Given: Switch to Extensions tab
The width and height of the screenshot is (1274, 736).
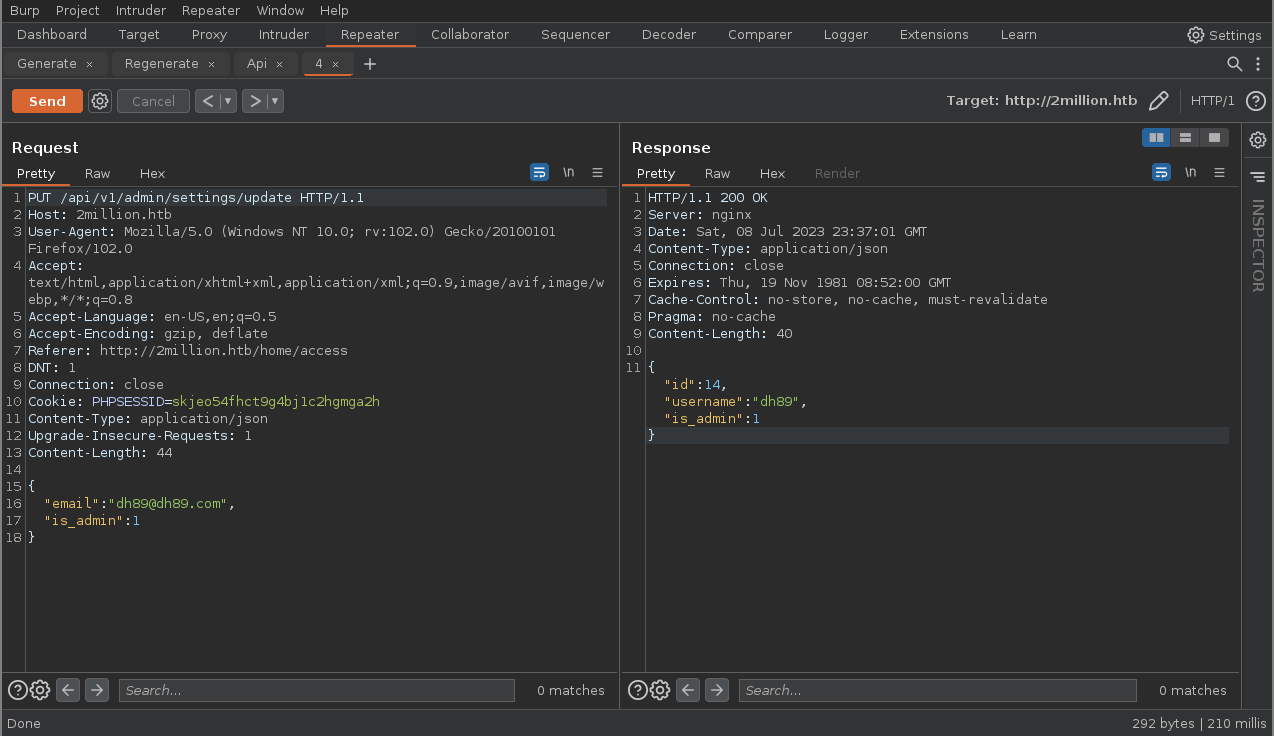Looking at the screenshot, I should coord(934,34).
